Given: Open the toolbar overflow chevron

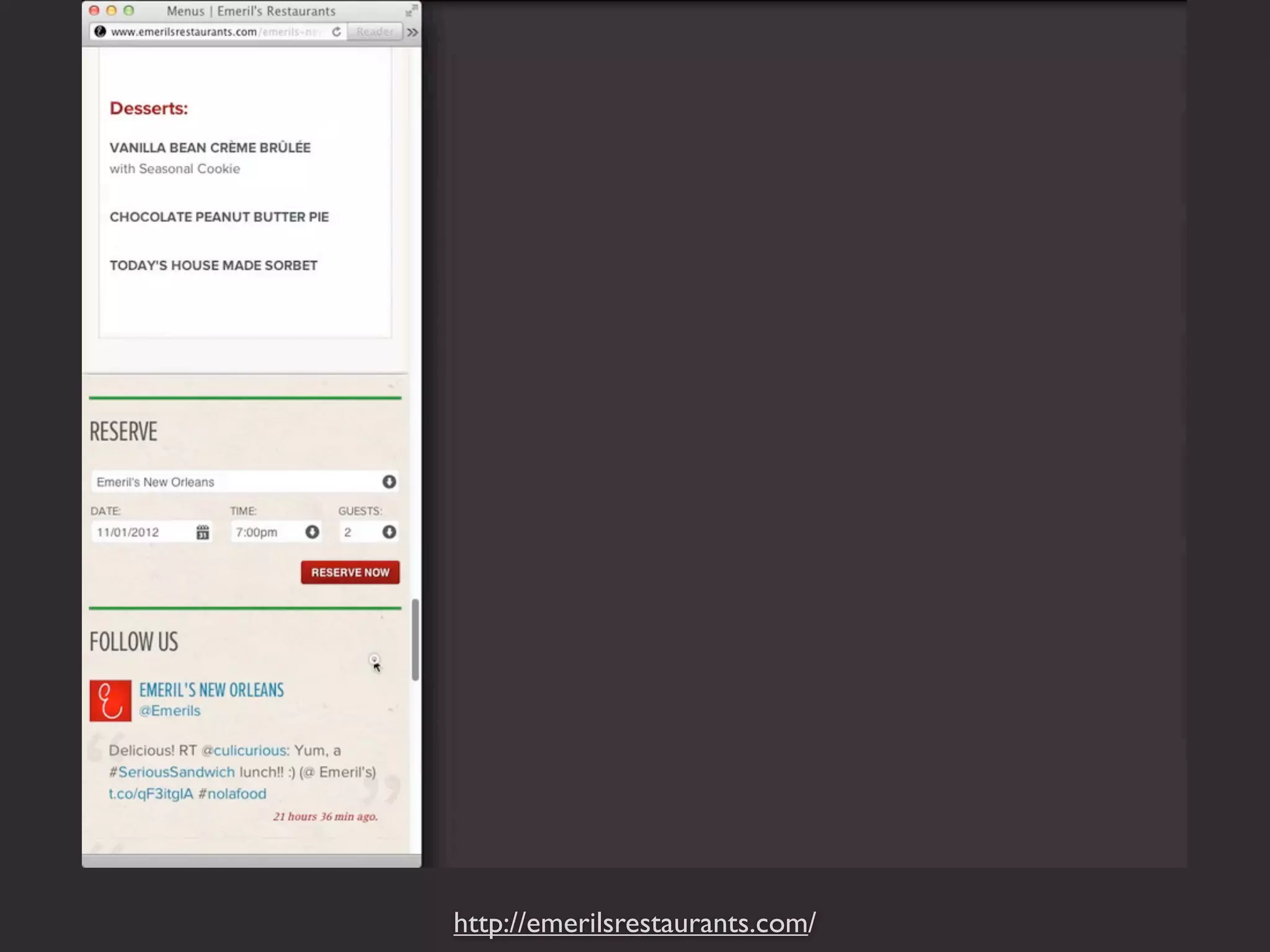Looking at the screenshot, I should point(413,32).
